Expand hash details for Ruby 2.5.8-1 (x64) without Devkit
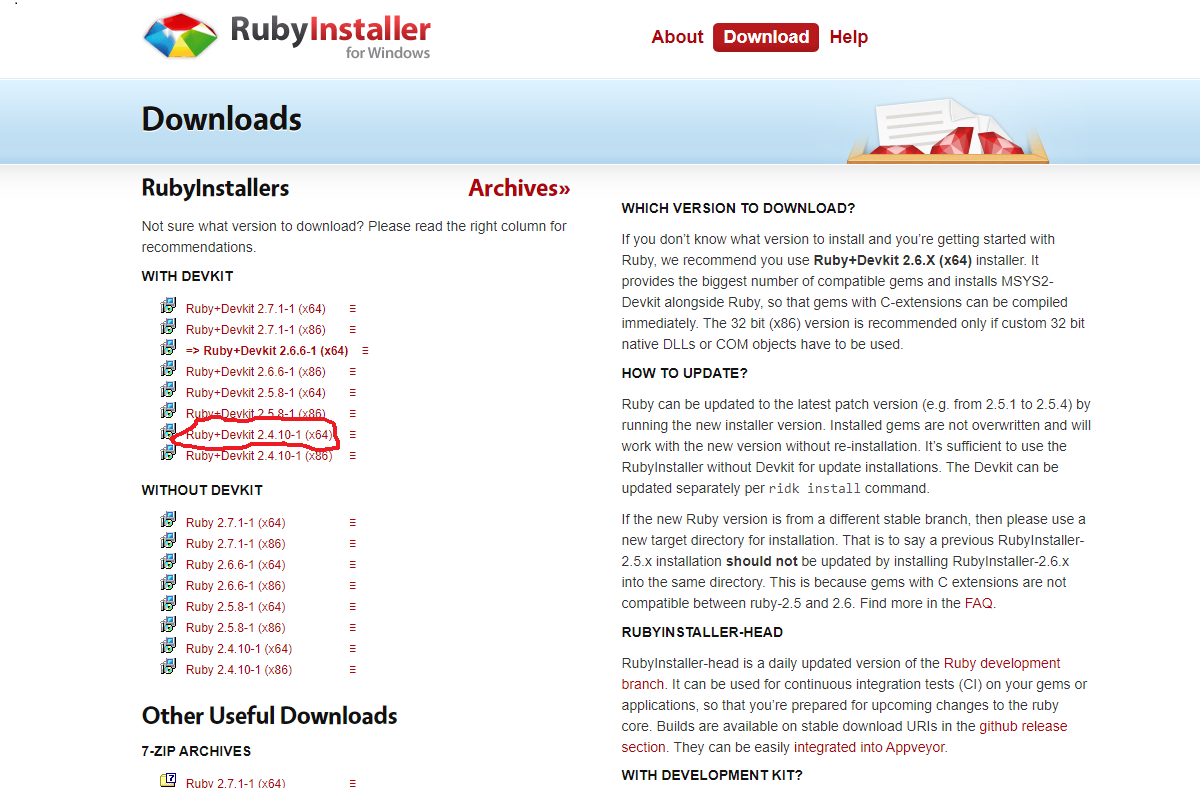This screenshot has height=788, width=1200. point(352,607)
